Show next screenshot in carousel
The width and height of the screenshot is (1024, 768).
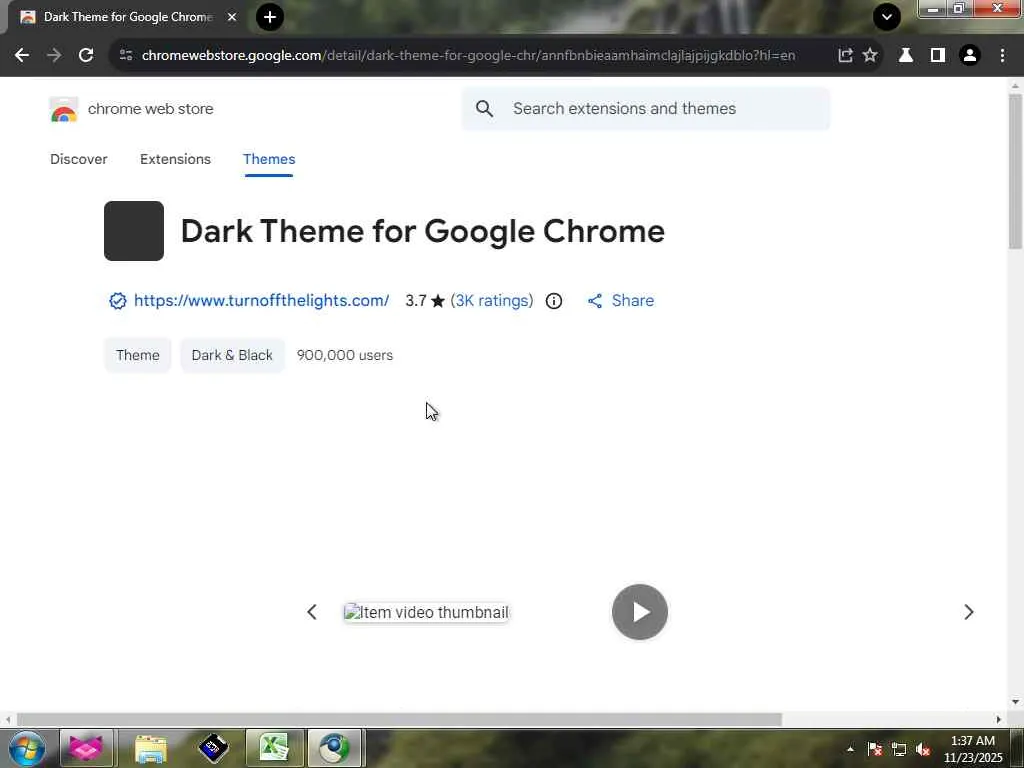pos(969,612)
